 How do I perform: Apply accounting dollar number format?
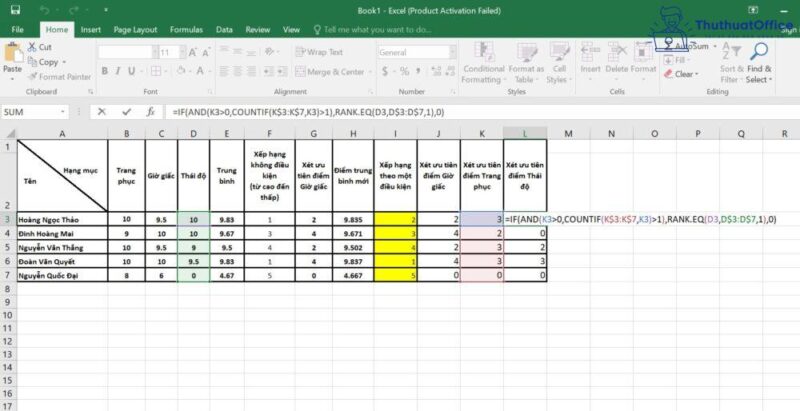385,71
